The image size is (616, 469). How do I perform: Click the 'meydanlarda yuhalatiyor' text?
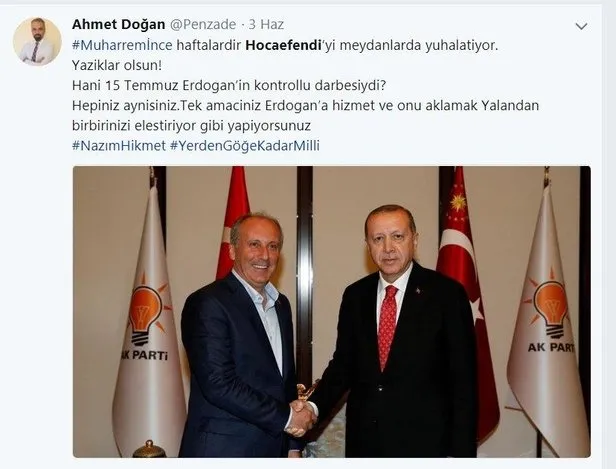tap(418, 46)
